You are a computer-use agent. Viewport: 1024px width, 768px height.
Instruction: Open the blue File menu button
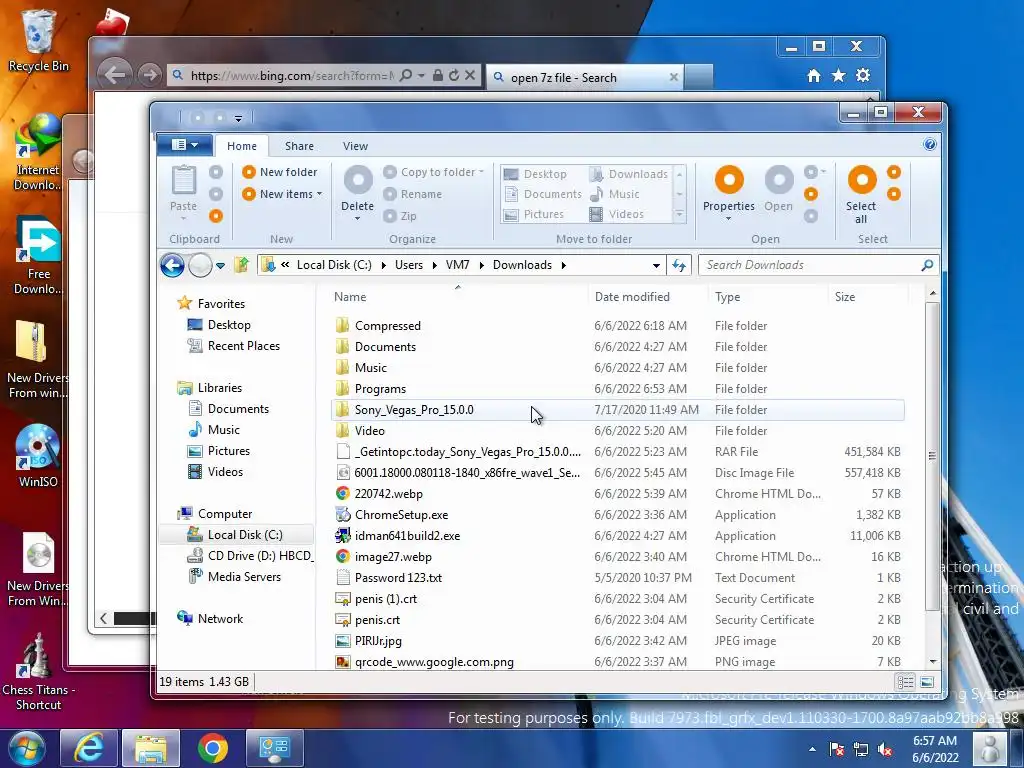tap(185, 144)
